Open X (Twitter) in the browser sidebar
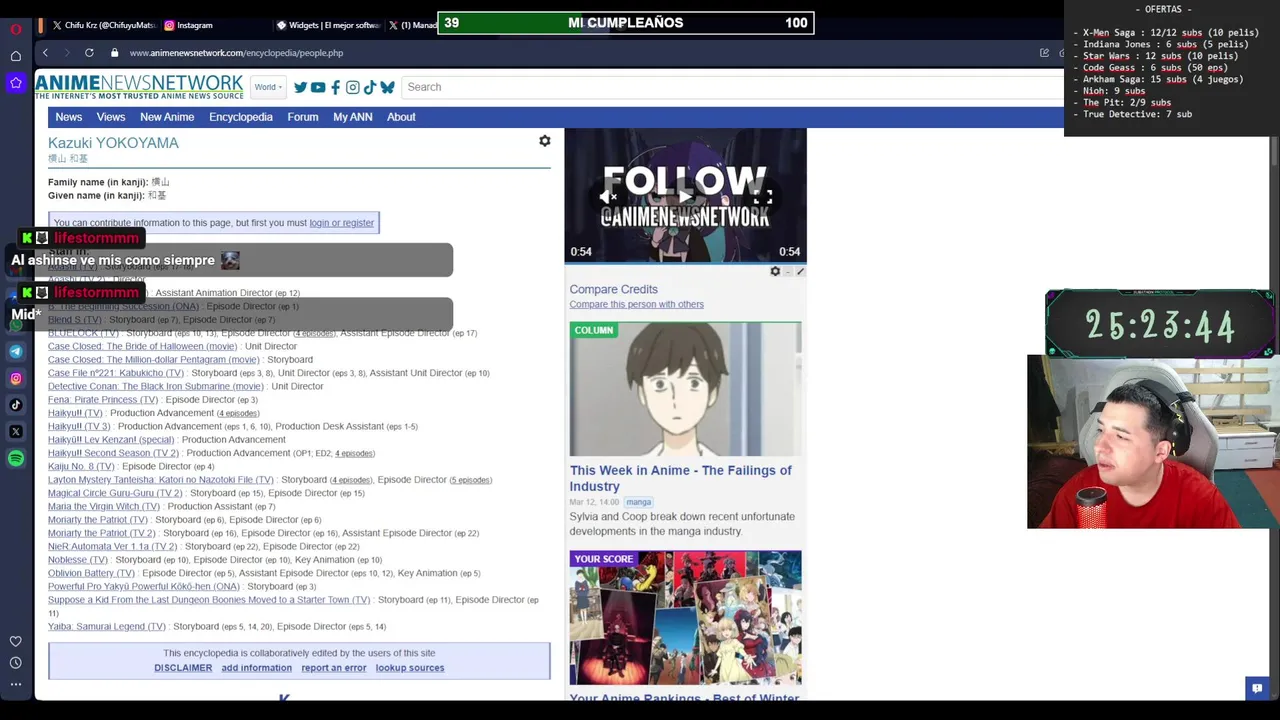 point(16,432)
